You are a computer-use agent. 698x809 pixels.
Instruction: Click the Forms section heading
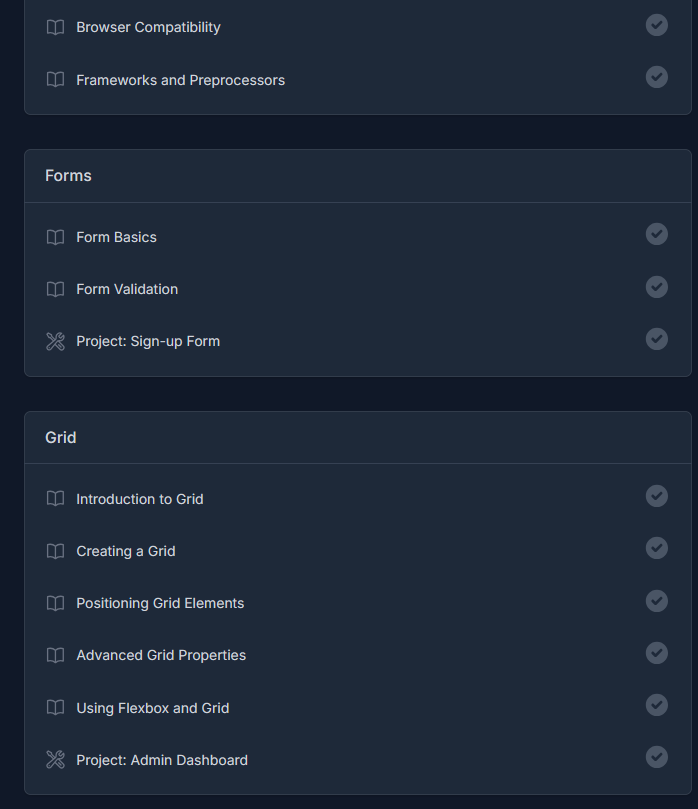click(68, 176)
